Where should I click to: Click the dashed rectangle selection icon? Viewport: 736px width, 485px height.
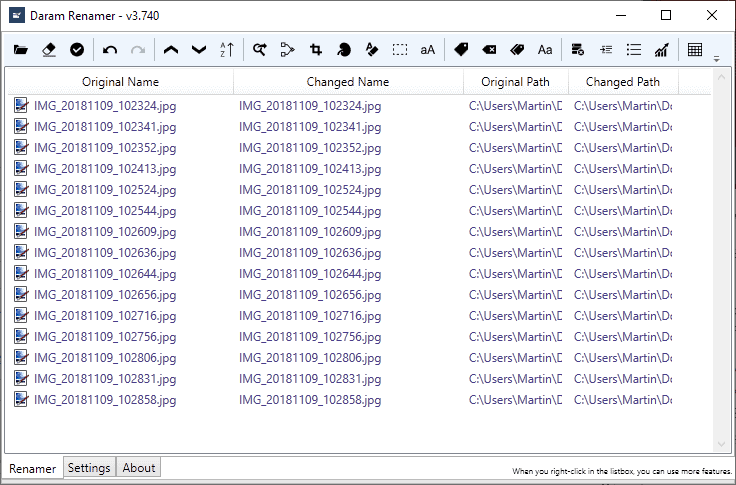[x=399, y=49]
